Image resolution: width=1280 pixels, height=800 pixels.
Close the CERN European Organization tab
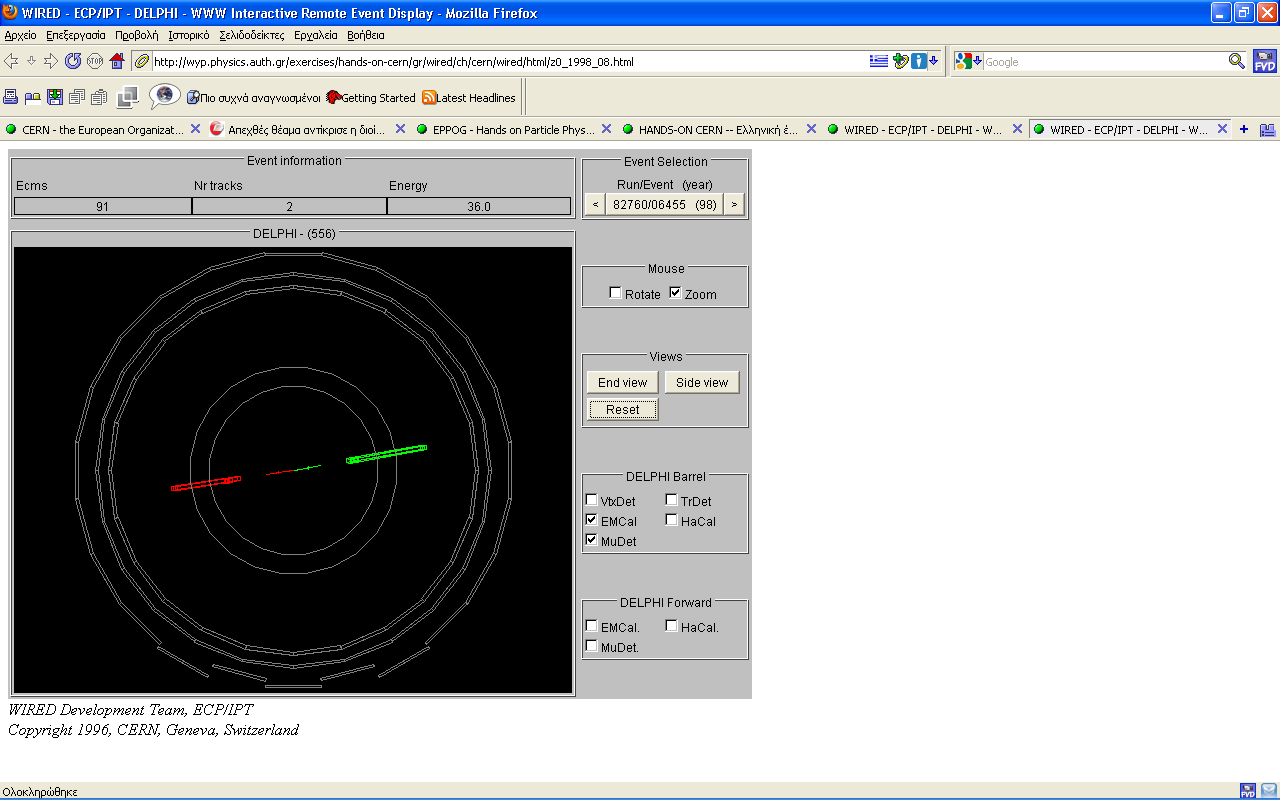195,129
